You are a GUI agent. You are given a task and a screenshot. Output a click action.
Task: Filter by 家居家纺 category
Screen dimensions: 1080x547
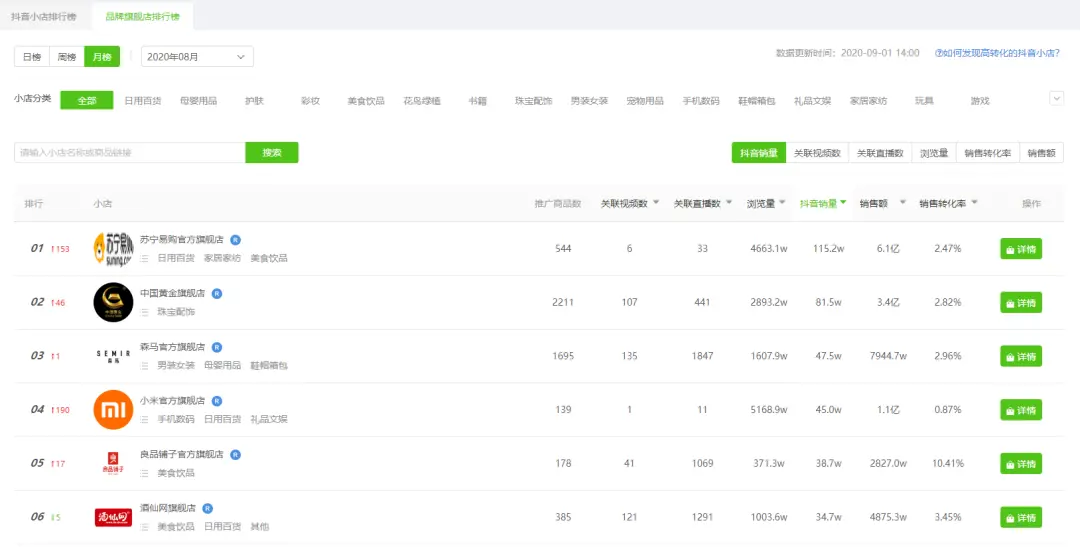pyautogui.click(x=868, y=101)
